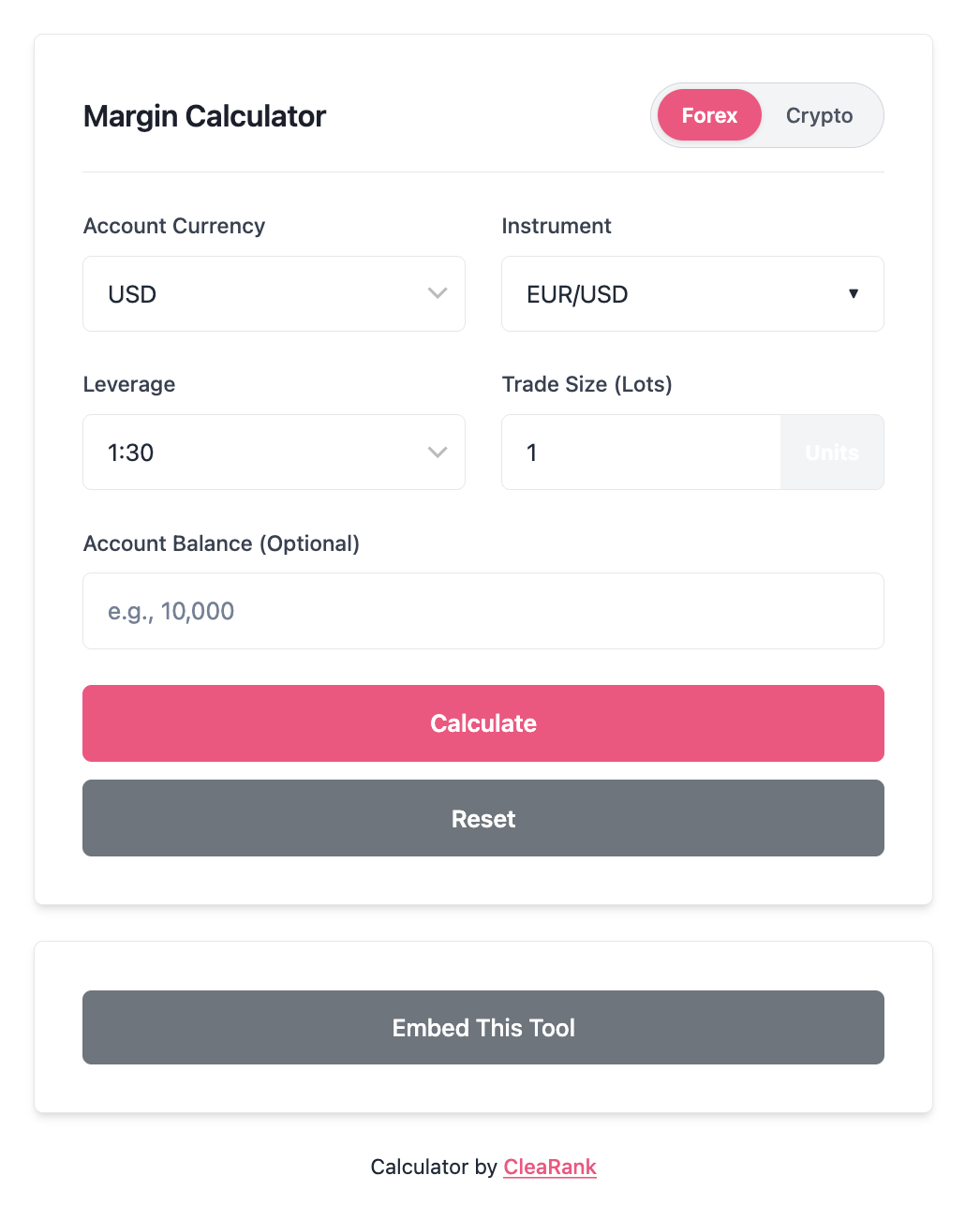Viewport: 980px width, 1205px height.
Task: Switch to the Forex mode toggle
Action: 709,115
